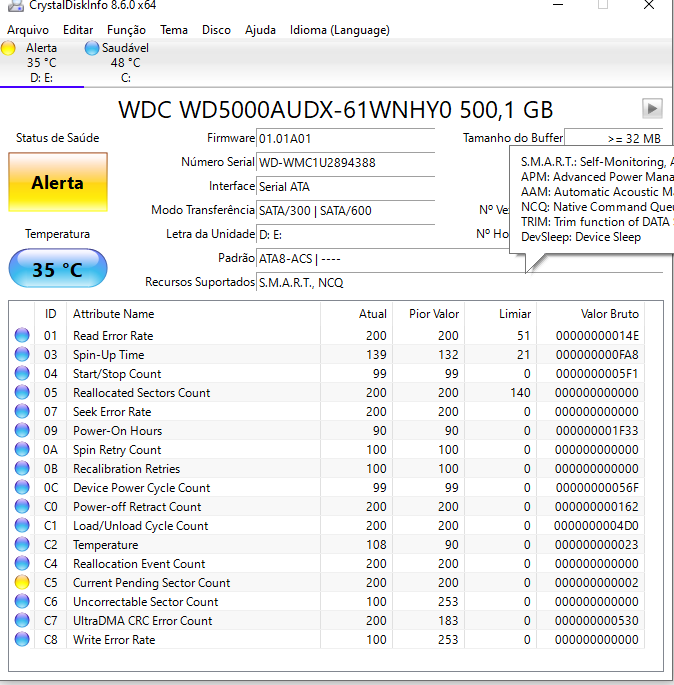Viewport: 674px width, 685px height.
Task: Click status orb for Recalibration Retries row
Action: click(x=22, y=468)
